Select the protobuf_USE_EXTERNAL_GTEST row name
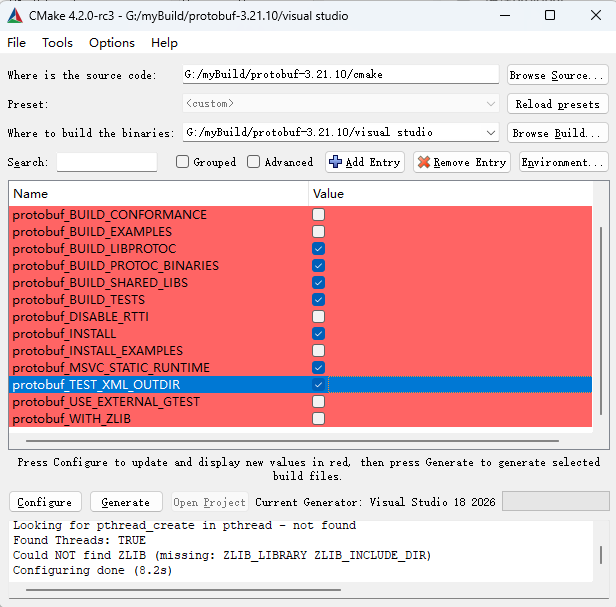Screen dimensions: 616x607 [106, 402]
